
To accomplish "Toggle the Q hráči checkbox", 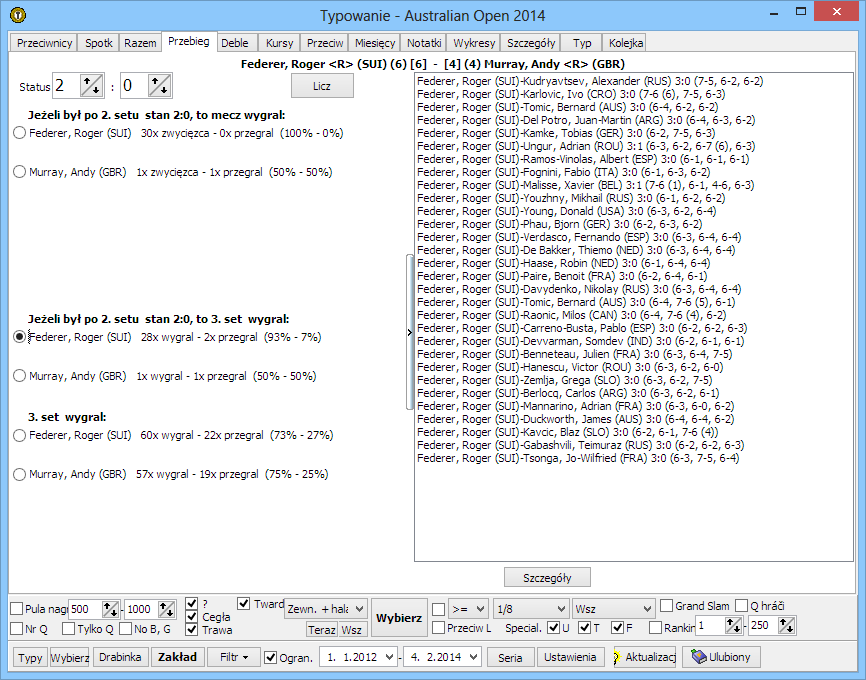I will tap(742, 606).
